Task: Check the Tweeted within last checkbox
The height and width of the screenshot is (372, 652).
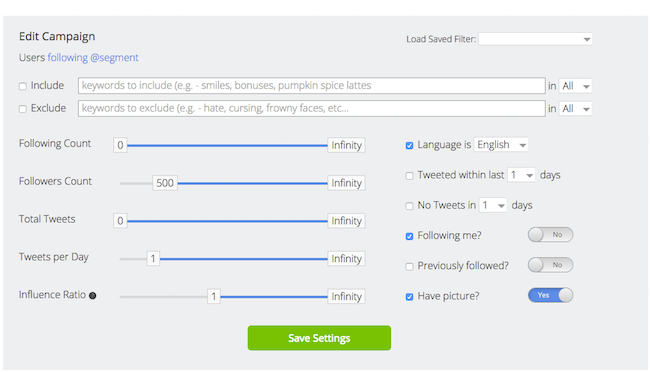Action: point(410,175)
